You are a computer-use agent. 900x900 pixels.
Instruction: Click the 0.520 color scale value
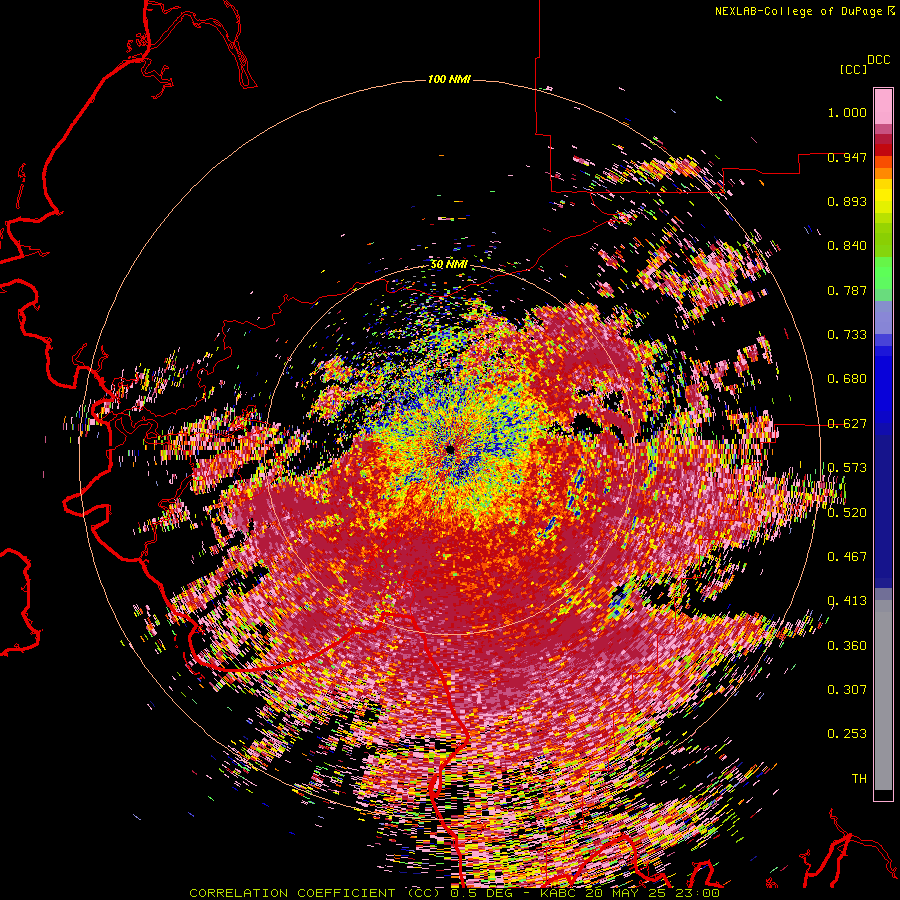coord(847,512)
